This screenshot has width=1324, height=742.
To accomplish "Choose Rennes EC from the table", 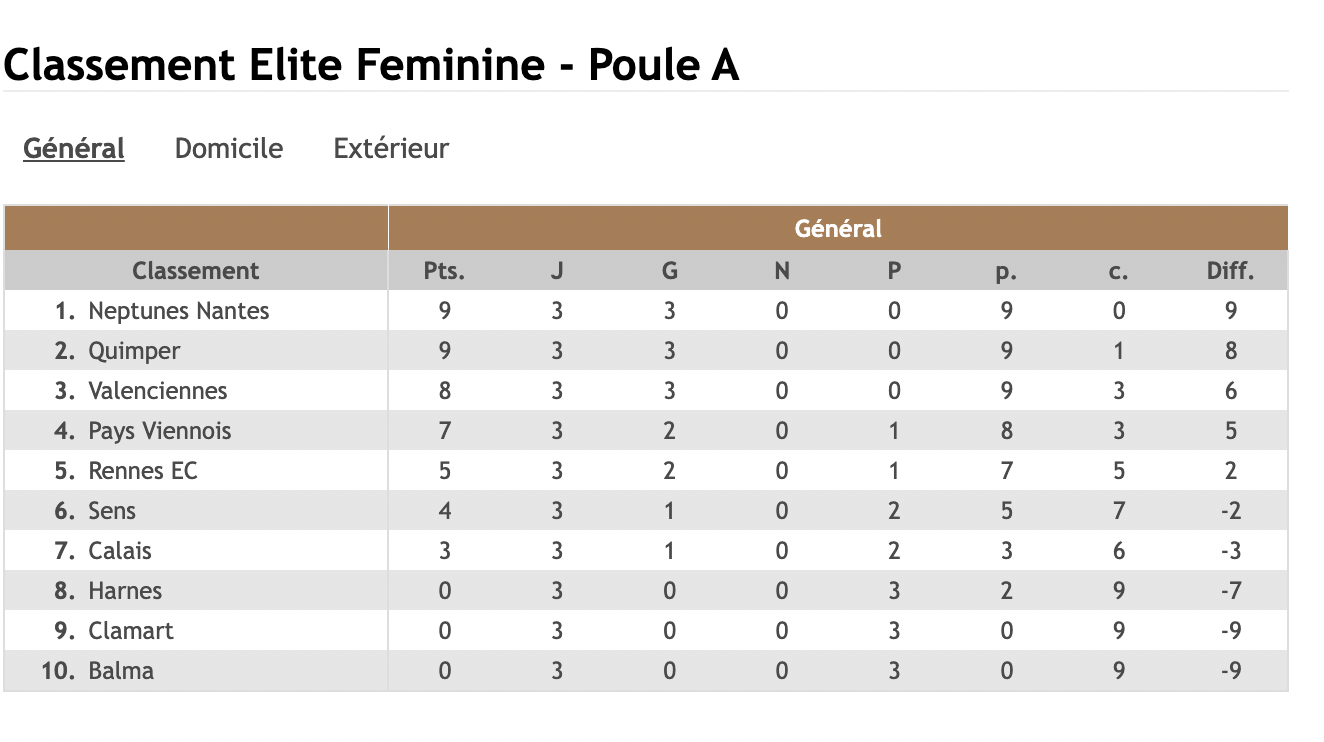I will point(143,471).
